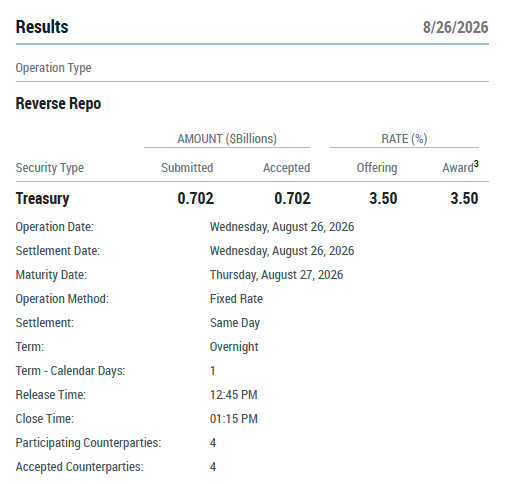Click the Overnight term value

[x=234, y=347]
